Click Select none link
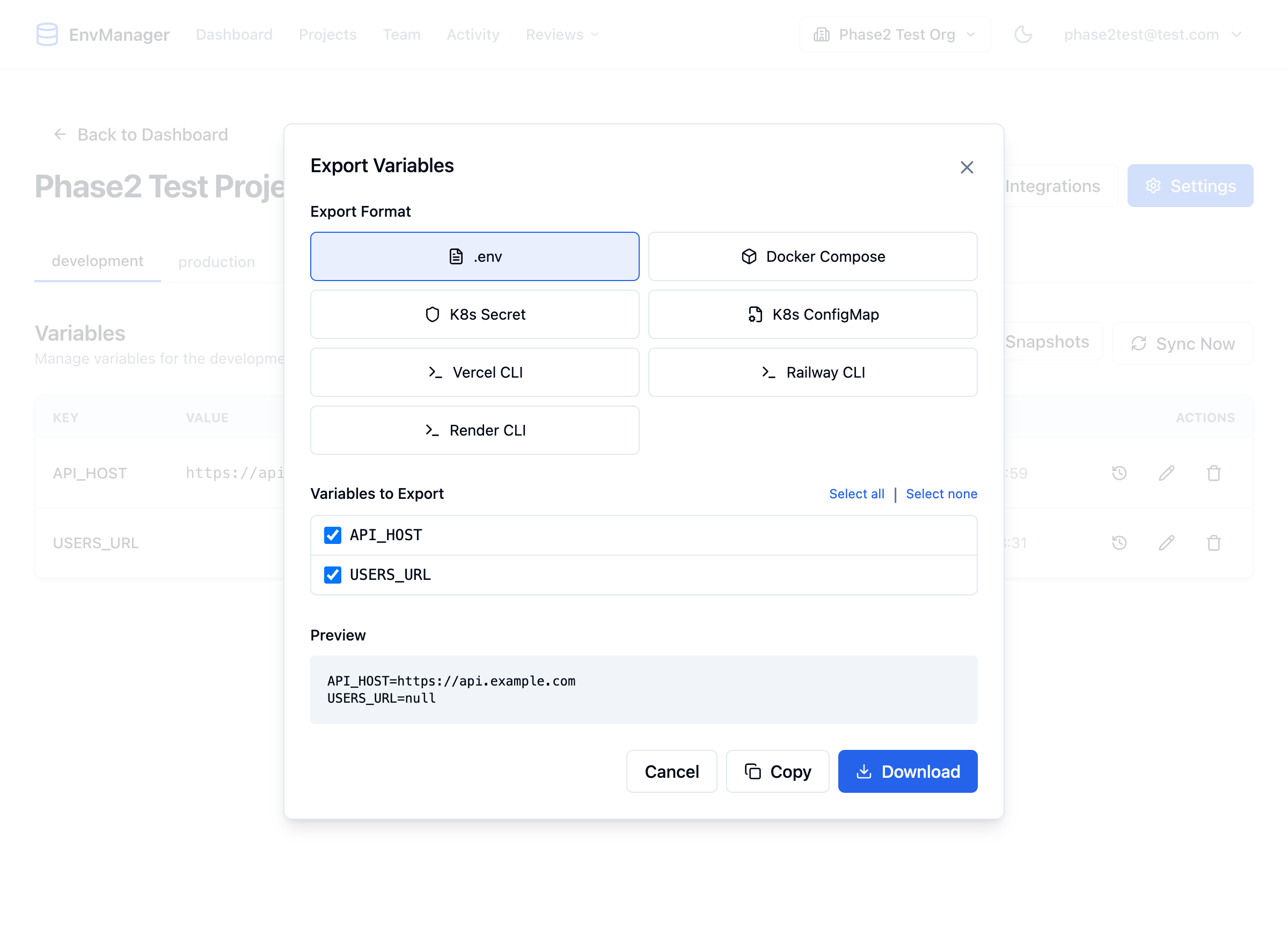Screen dimensions: 1288x943 [941, 494]
